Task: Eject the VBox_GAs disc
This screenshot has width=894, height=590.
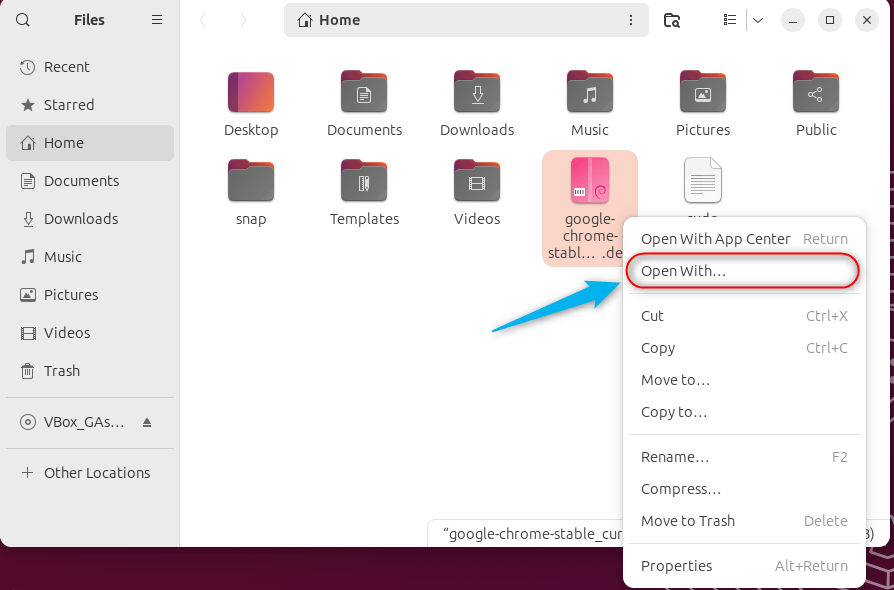Action: [147, 422]
